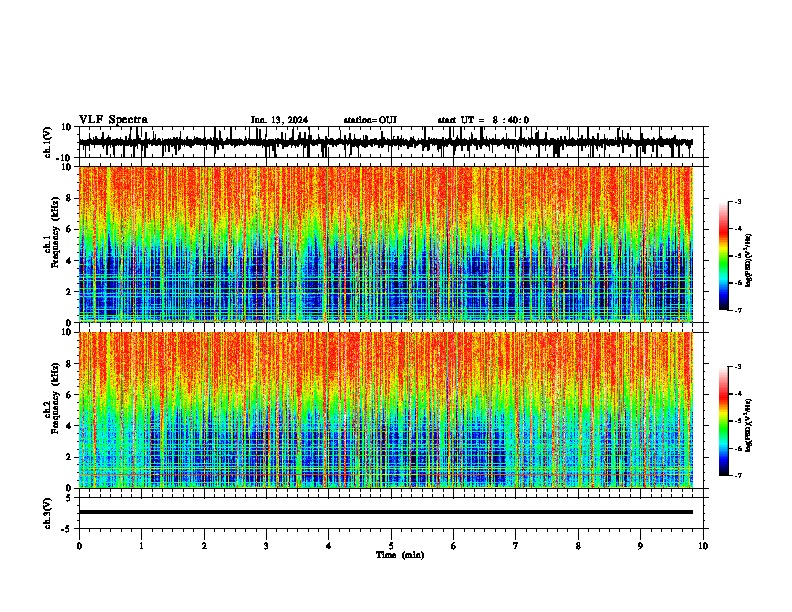Click the "ch.3(V)" axis label
This screenshot has height=612, width=792.
click(x=48, y=513)
